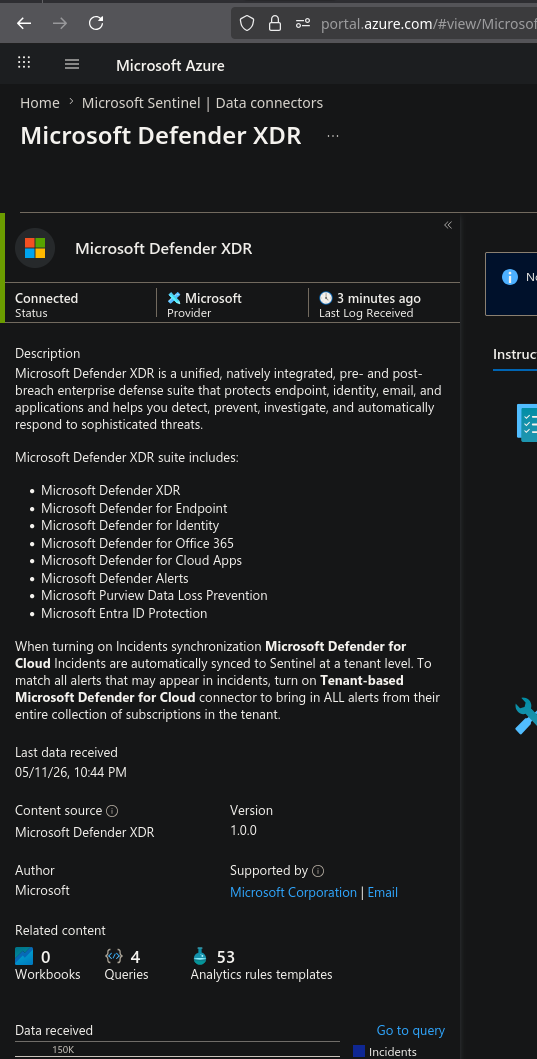Click the Queries code icon

click(113, 956)
